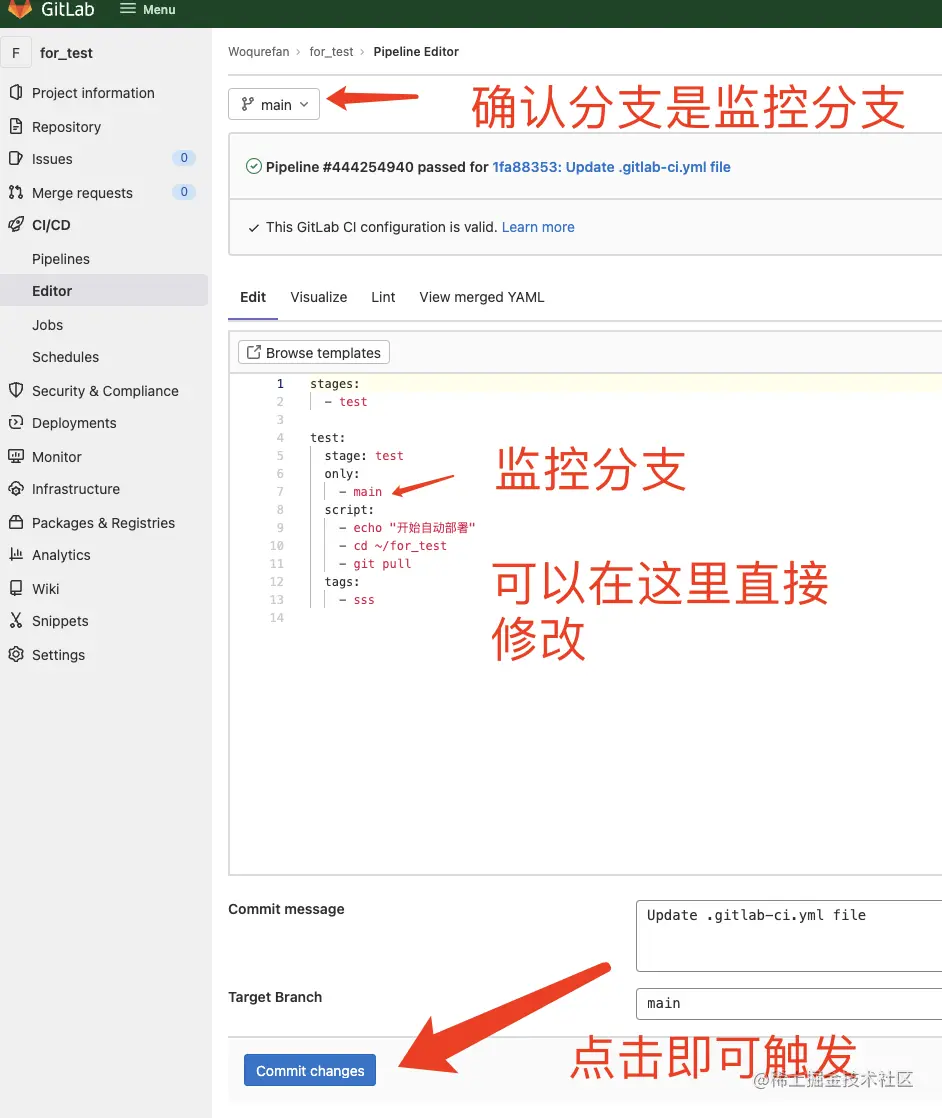Open the hamburger Menu icon
The width and height of the screenshot is (942, 1118).
pos(127,9)
